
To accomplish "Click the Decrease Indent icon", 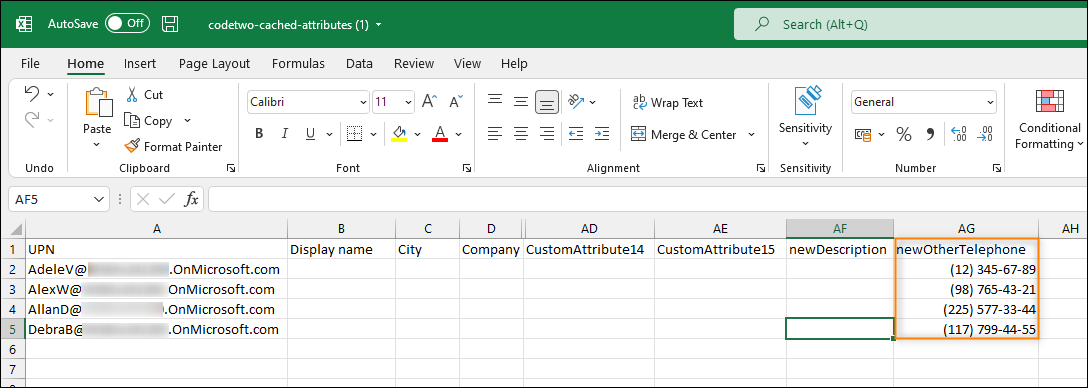I will [576, 133].
